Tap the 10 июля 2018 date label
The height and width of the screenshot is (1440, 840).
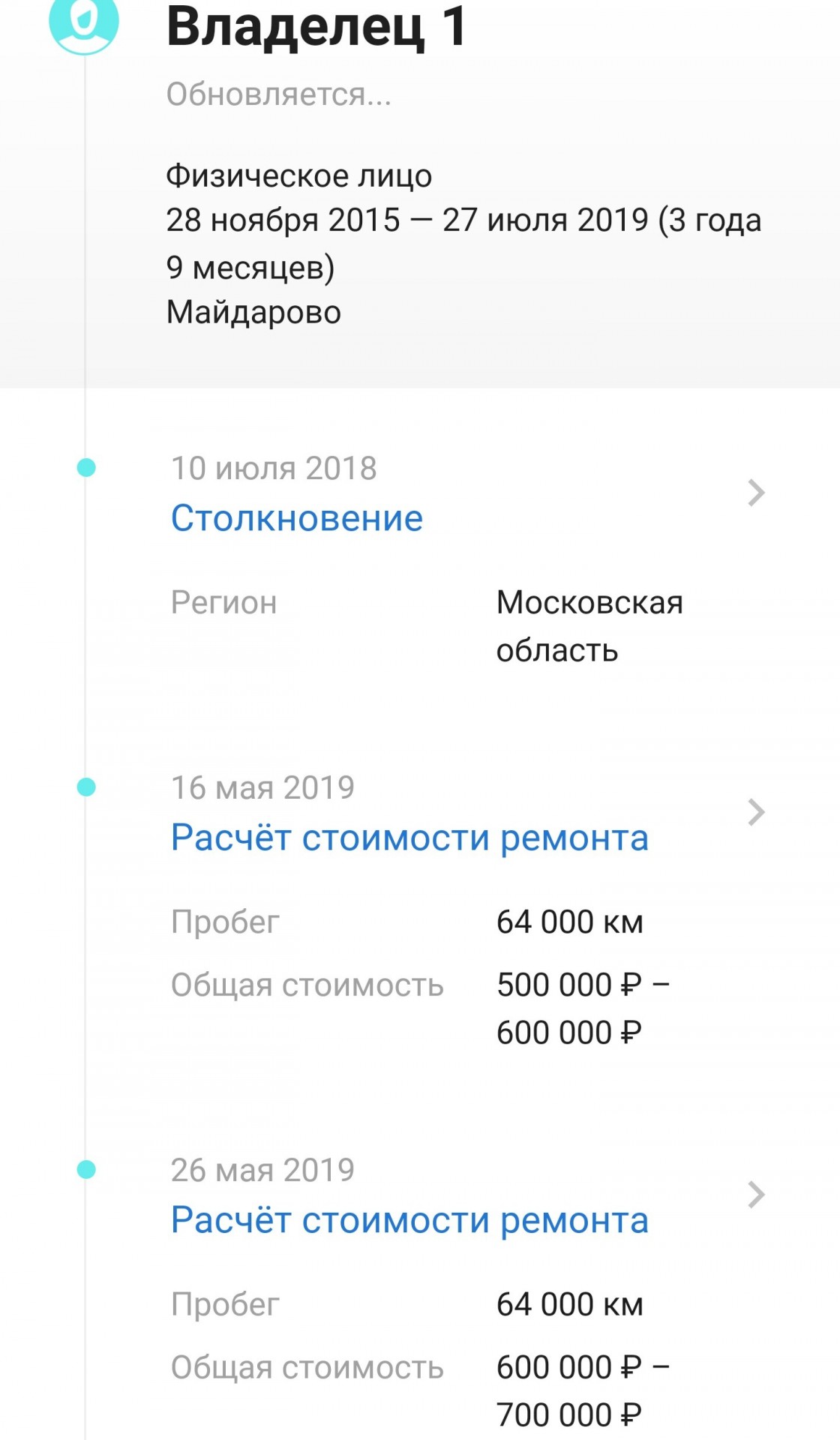point(274,468)
